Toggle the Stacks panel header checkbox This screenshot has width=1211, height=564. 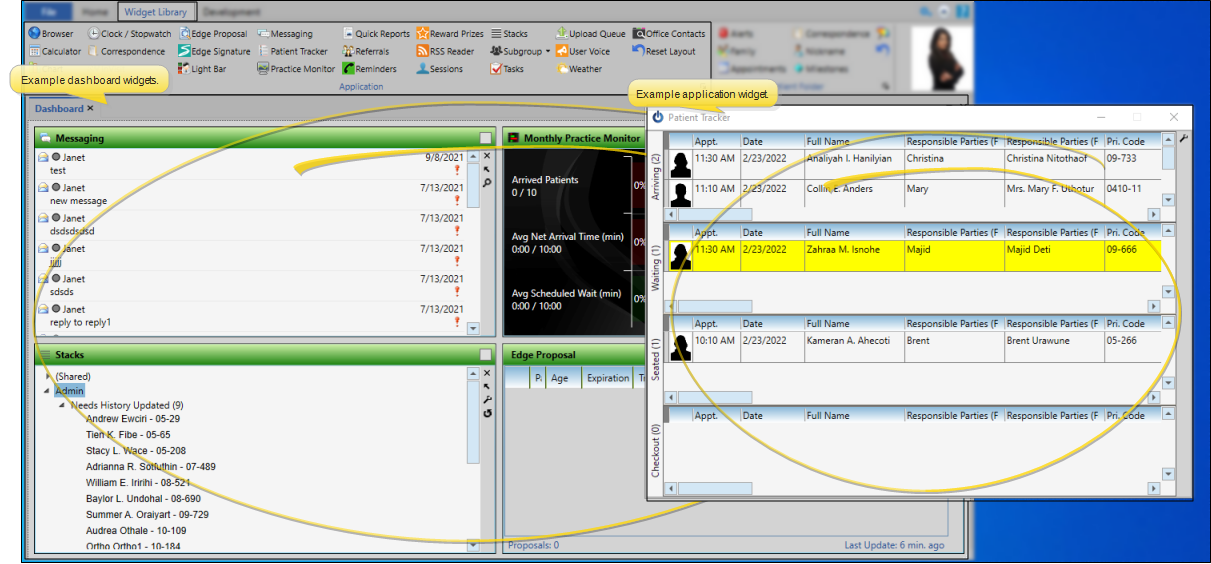485,355
